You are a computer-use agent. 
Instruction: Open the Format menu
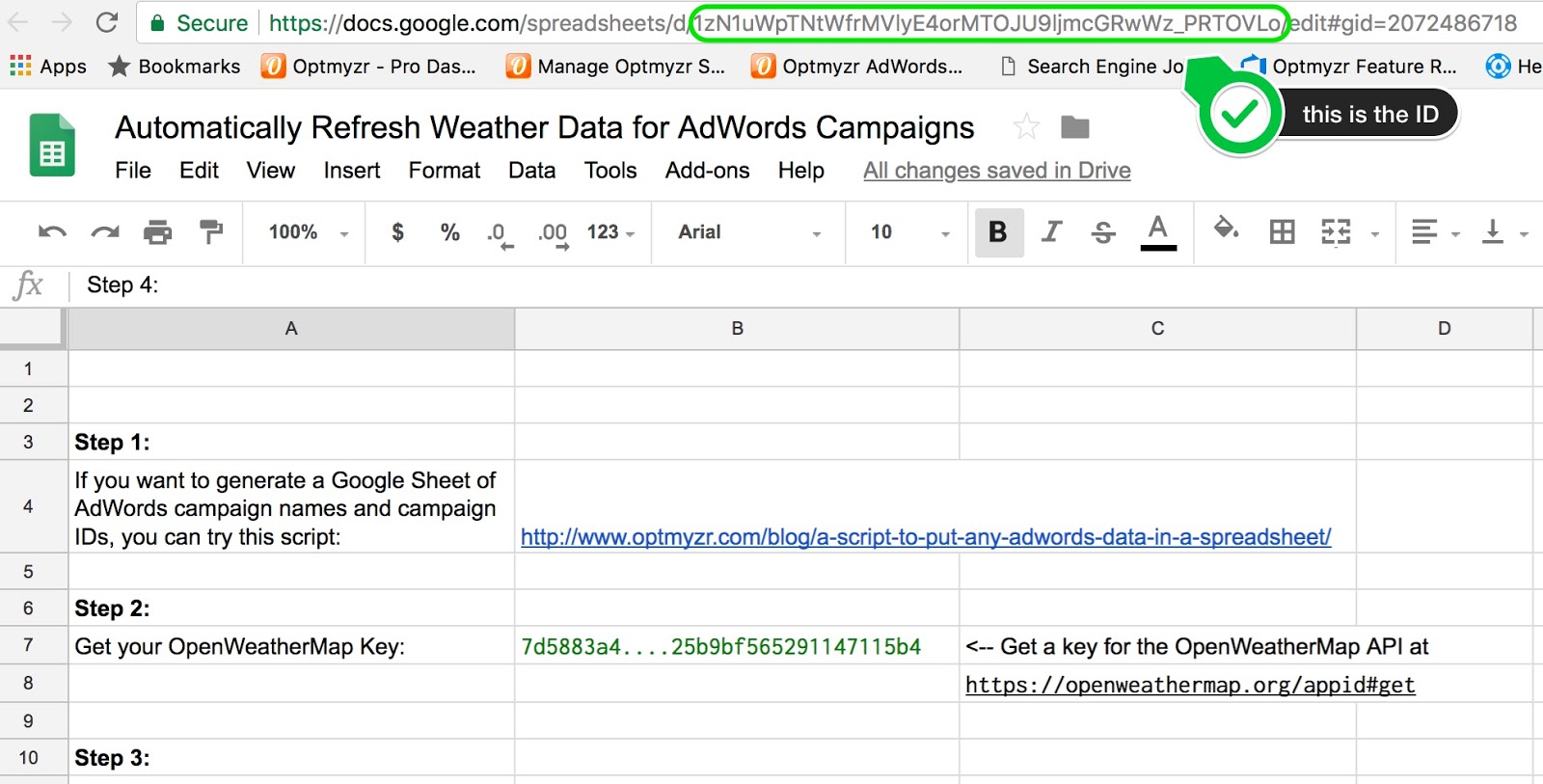[x=445, y=171]
